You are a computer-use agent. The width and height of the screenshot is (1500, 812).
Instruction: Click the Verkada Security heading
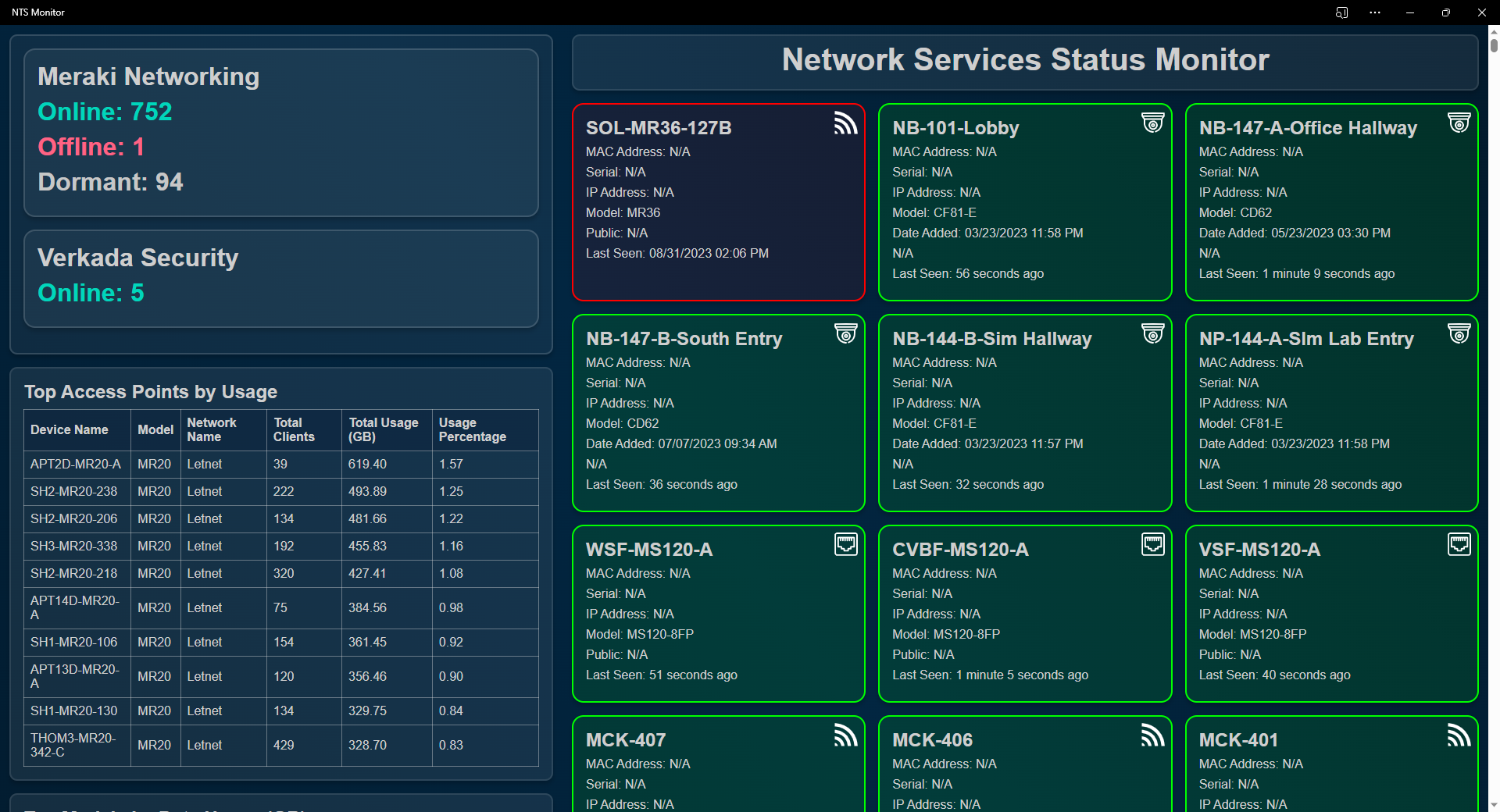click(x=138, y=258)
